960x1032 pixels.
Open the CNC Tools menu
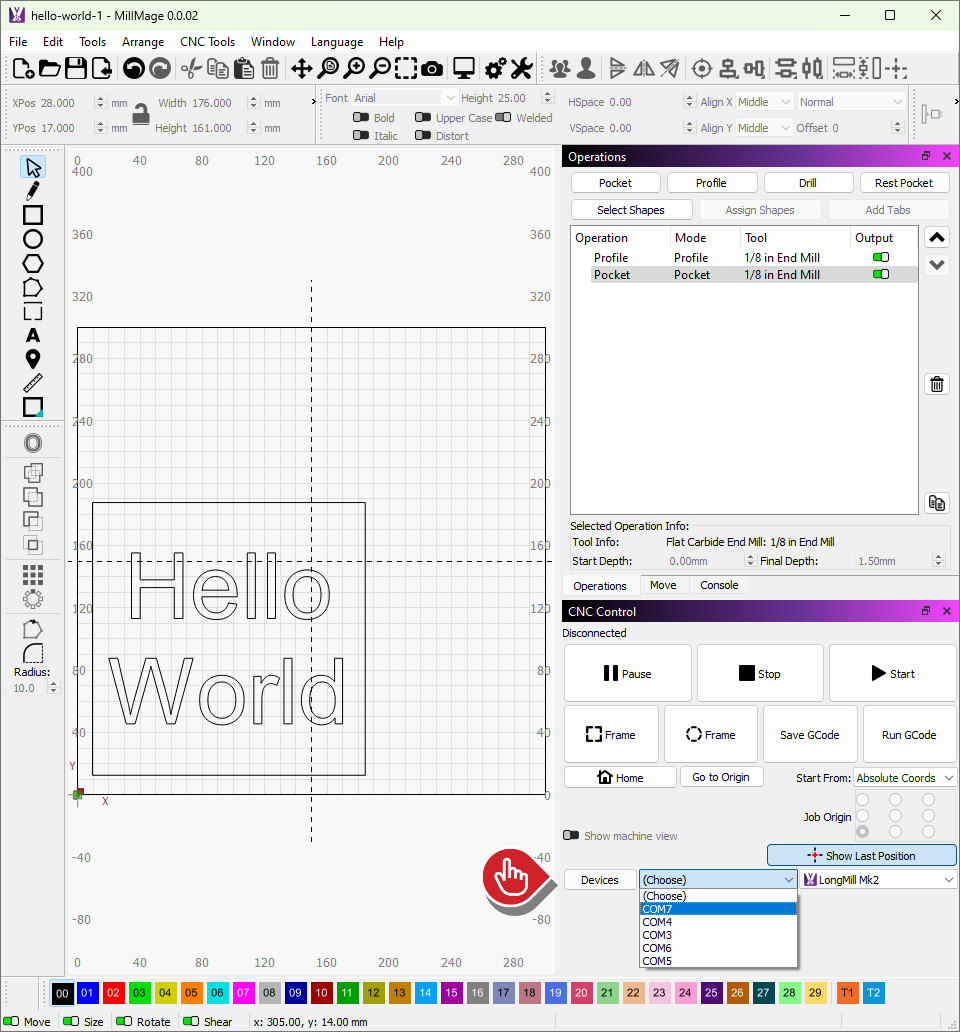pos(207,42)
